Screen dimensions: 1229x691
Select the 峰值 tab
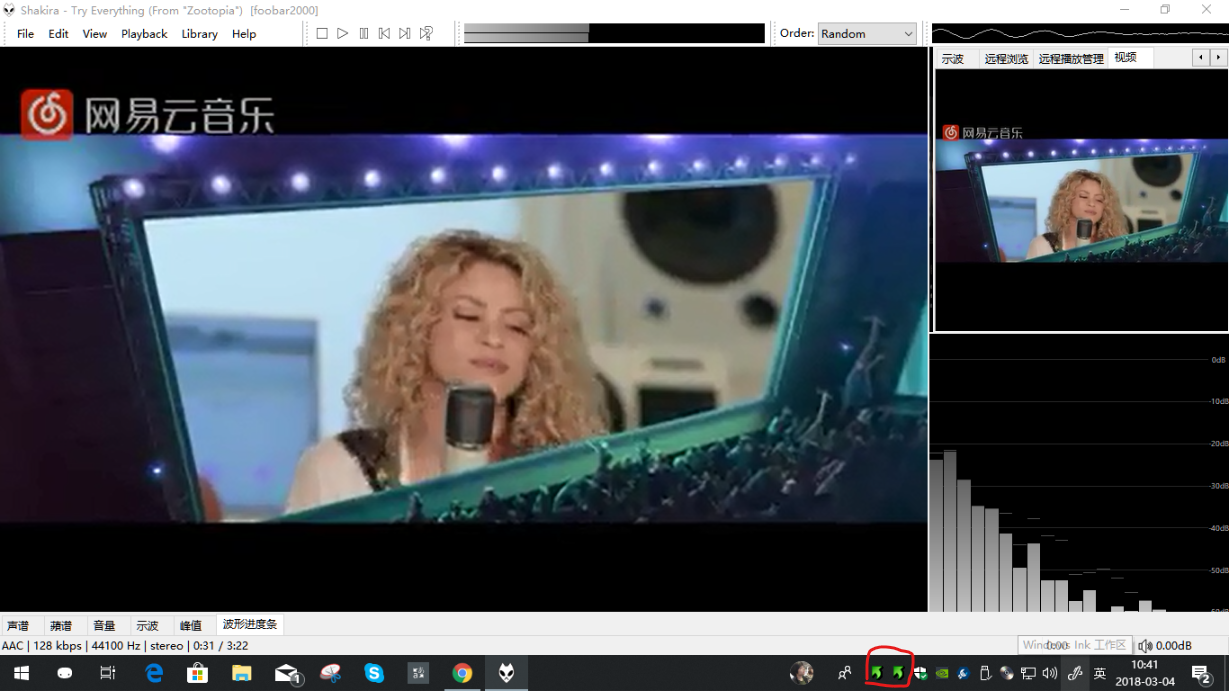point(190,626)
